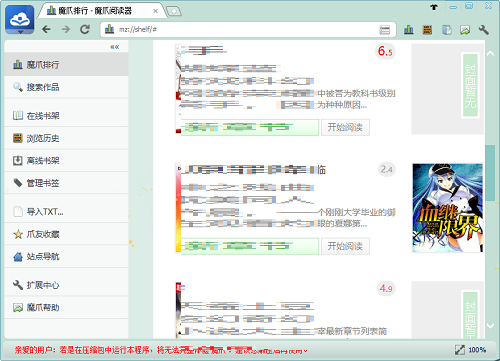
Task: Close the 魔爪排行 tab
Action: 155,11
